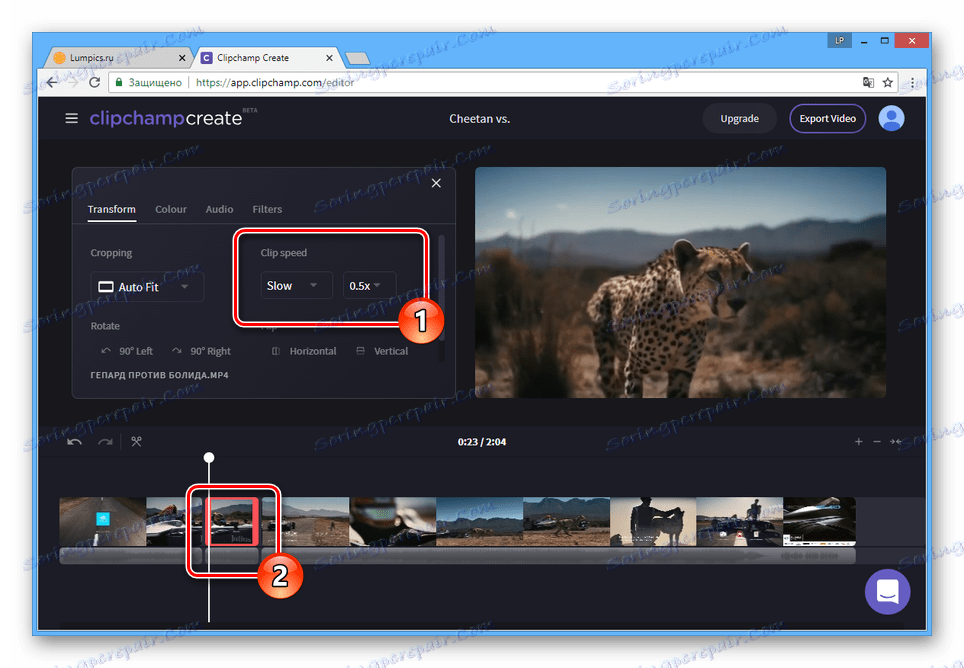The image size is (964, 668).
Task: Open the chat support bubble
Action: pos(887,591)
